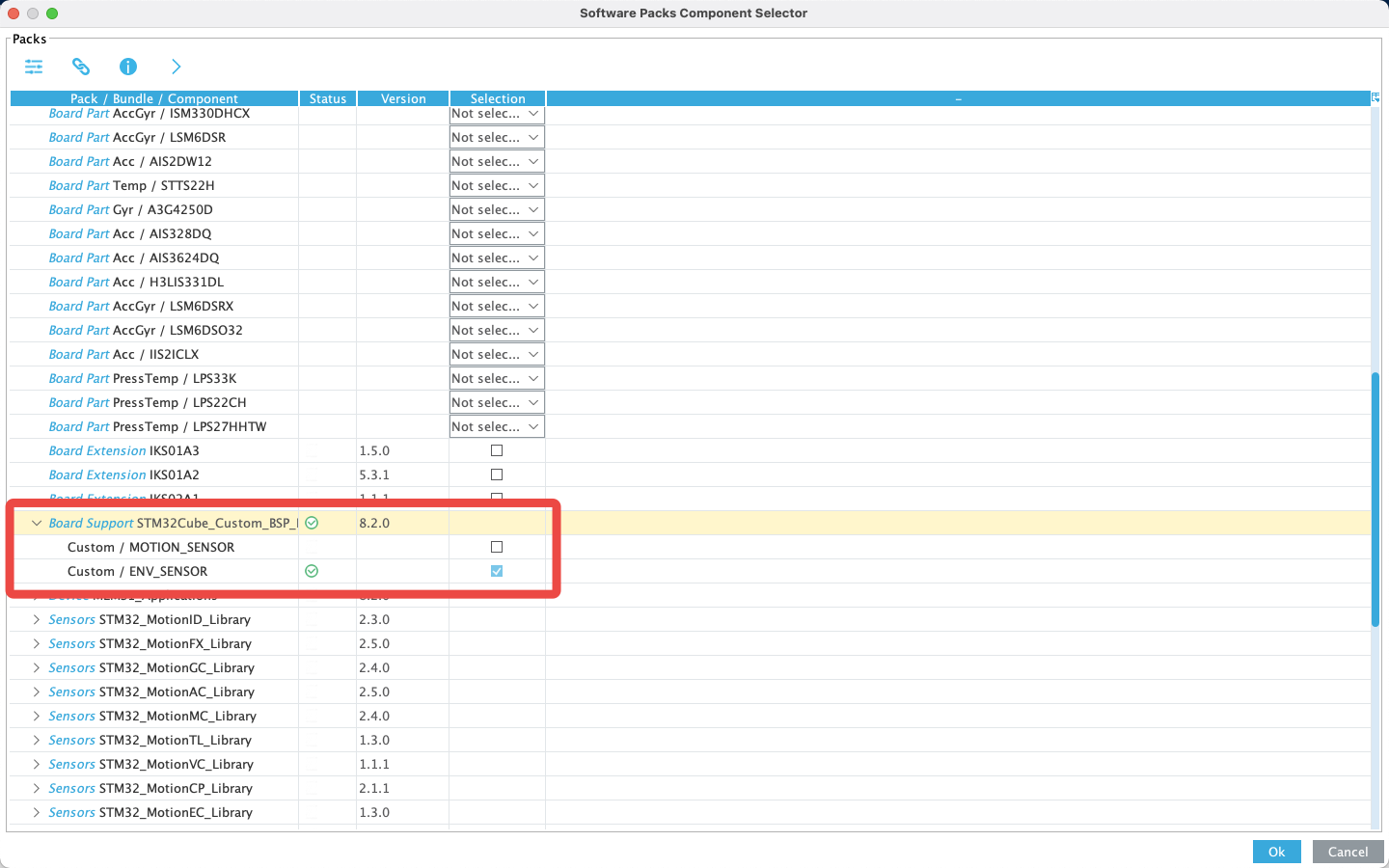Click version 1.1.1 of MotionVC Library

tap(374, 764)
